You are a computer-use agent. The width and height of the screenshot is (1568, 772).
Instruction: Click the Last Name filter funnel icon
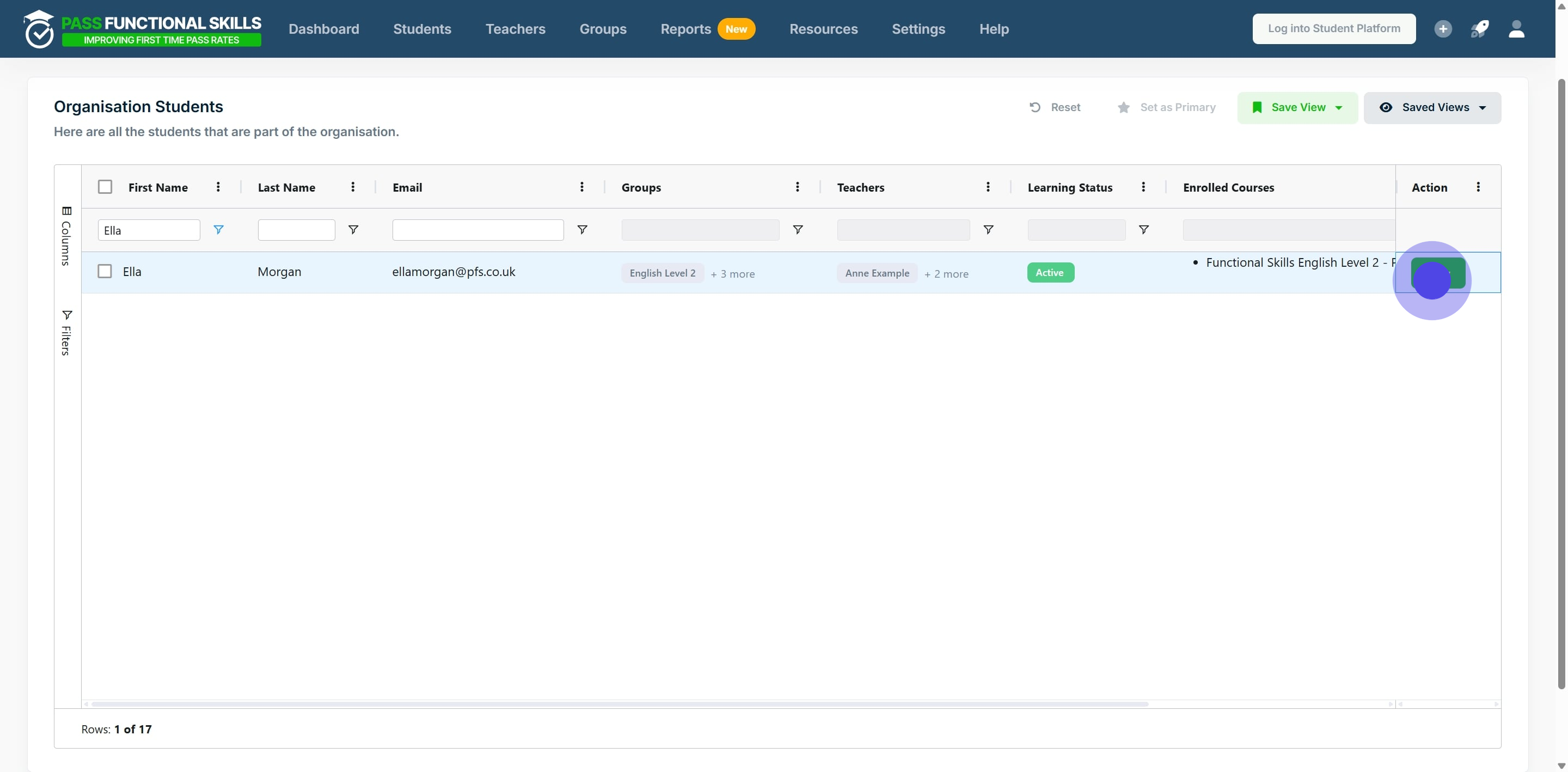[353, 230]
